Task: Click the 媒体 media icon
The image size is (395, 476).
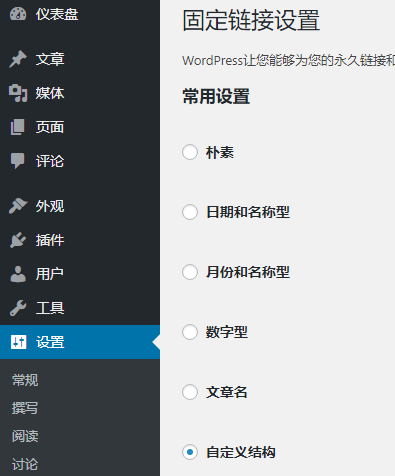Action: click(x=18, y=93)
